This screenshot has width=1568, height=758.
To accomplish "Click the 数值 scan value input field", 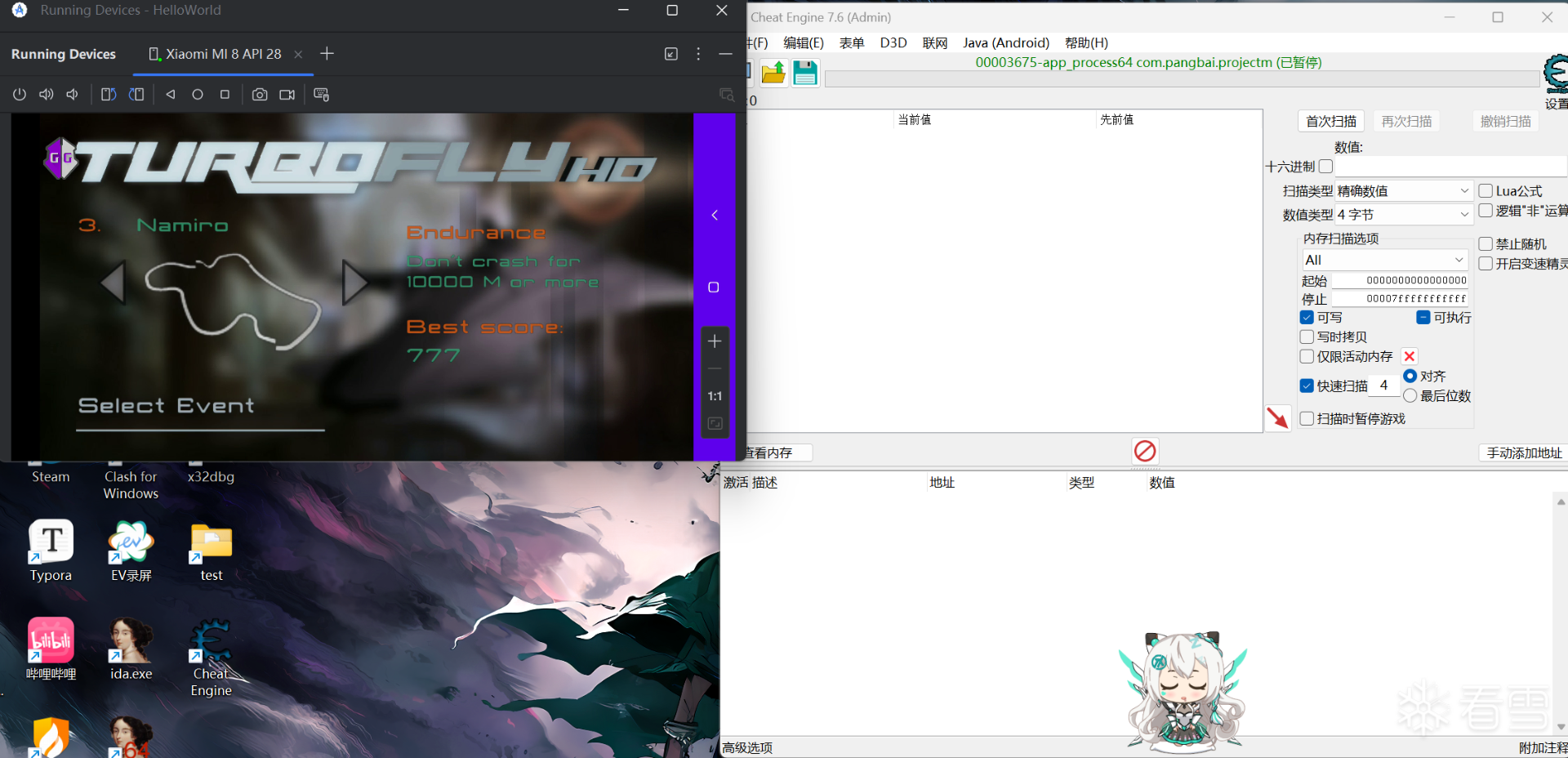I will click(1450, 167).
